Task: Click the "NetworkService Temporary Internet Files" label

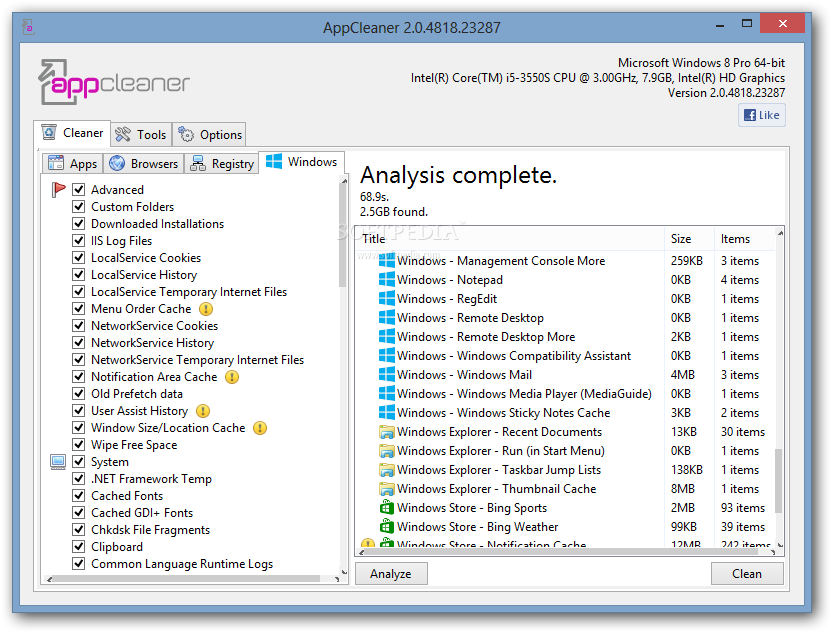Action: coord(197,360)
